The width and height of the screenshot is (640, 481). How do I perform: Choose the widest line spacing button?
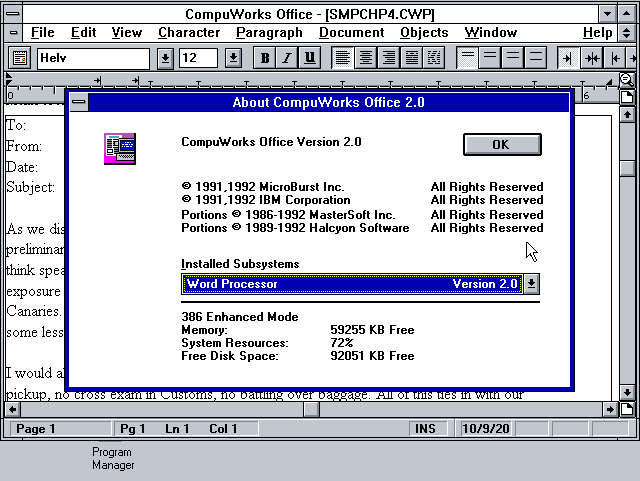click(536, 58)
